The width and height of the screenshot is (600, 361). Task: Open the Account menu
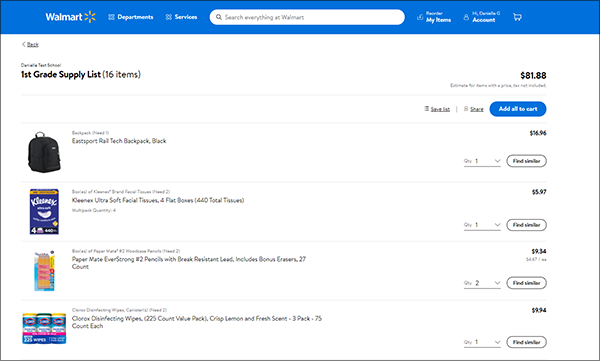click(482, 17)
